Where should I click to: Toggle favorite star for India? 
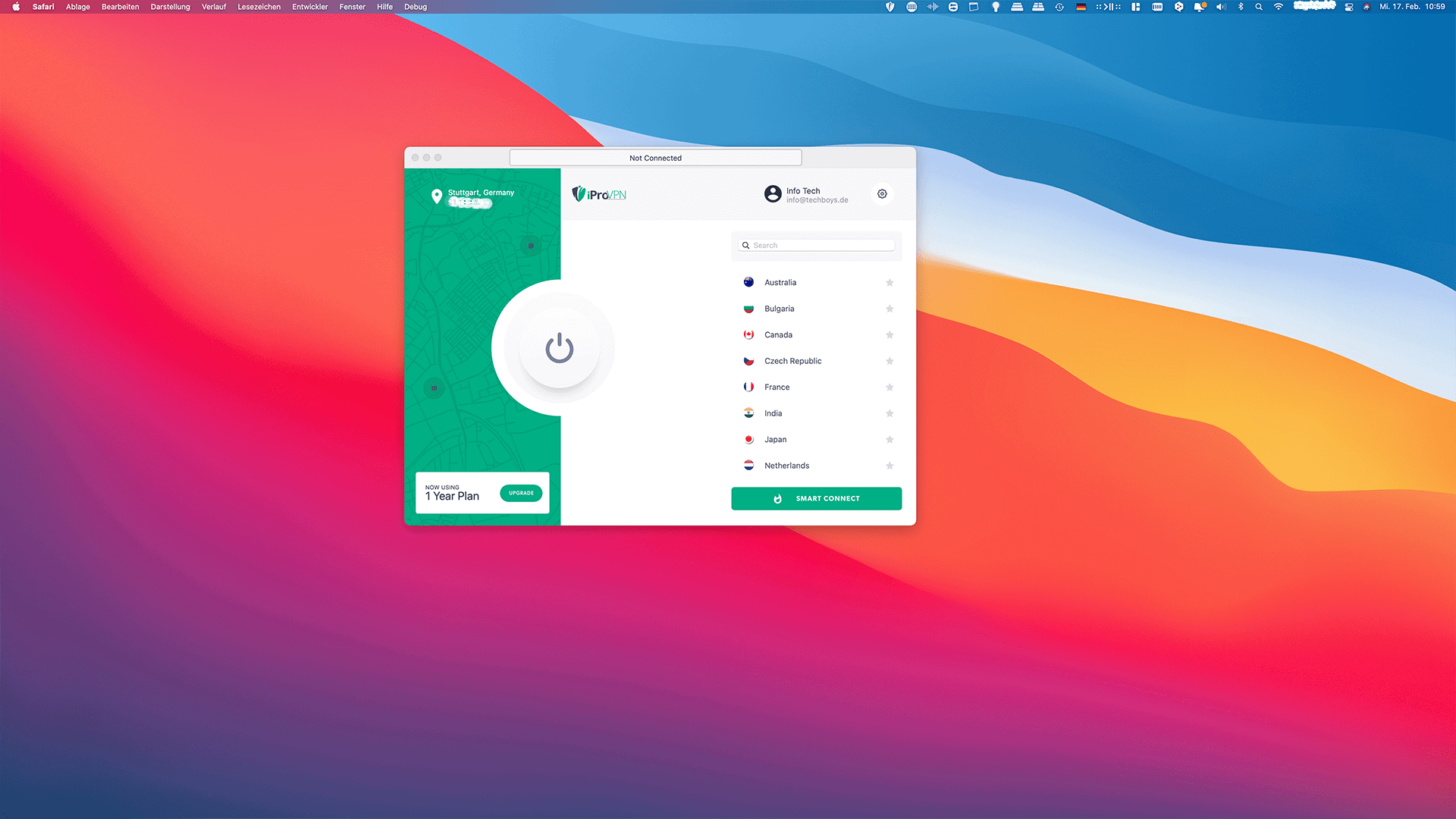point(889,413)
